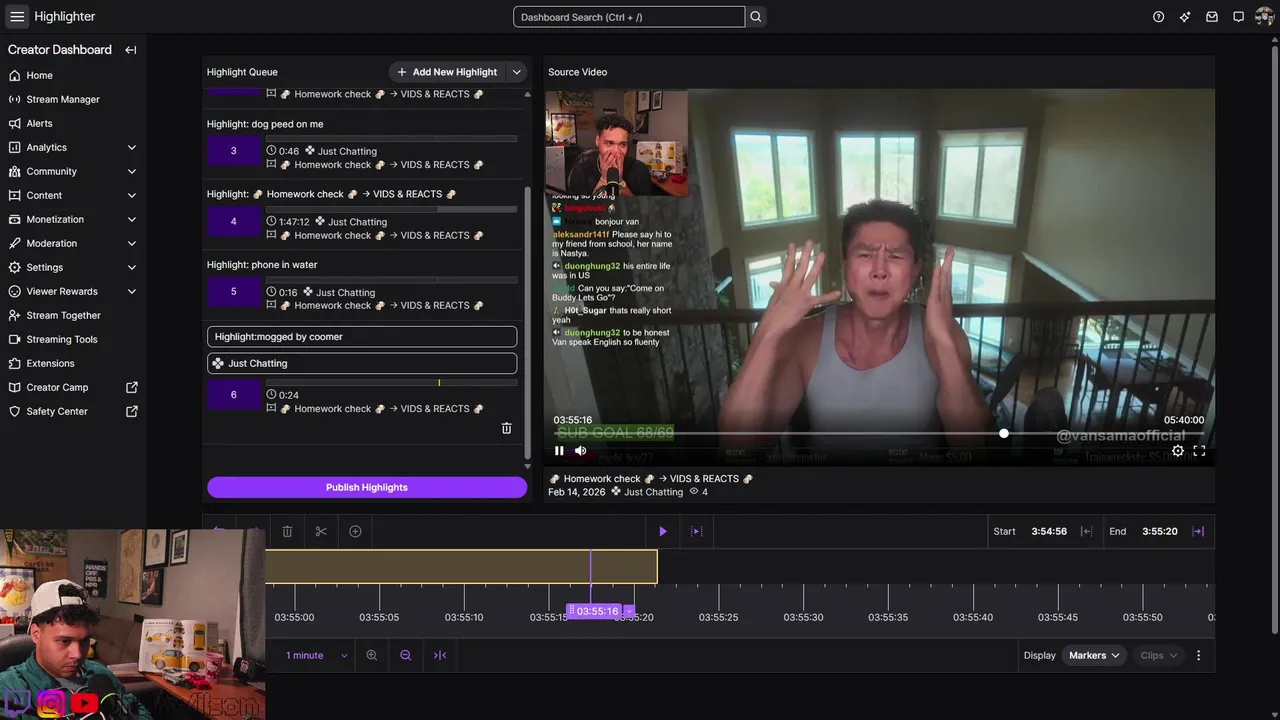The image size is (1280, 720).
Task: Toggle fullscreen on the source video
Action: (1199, 451)
